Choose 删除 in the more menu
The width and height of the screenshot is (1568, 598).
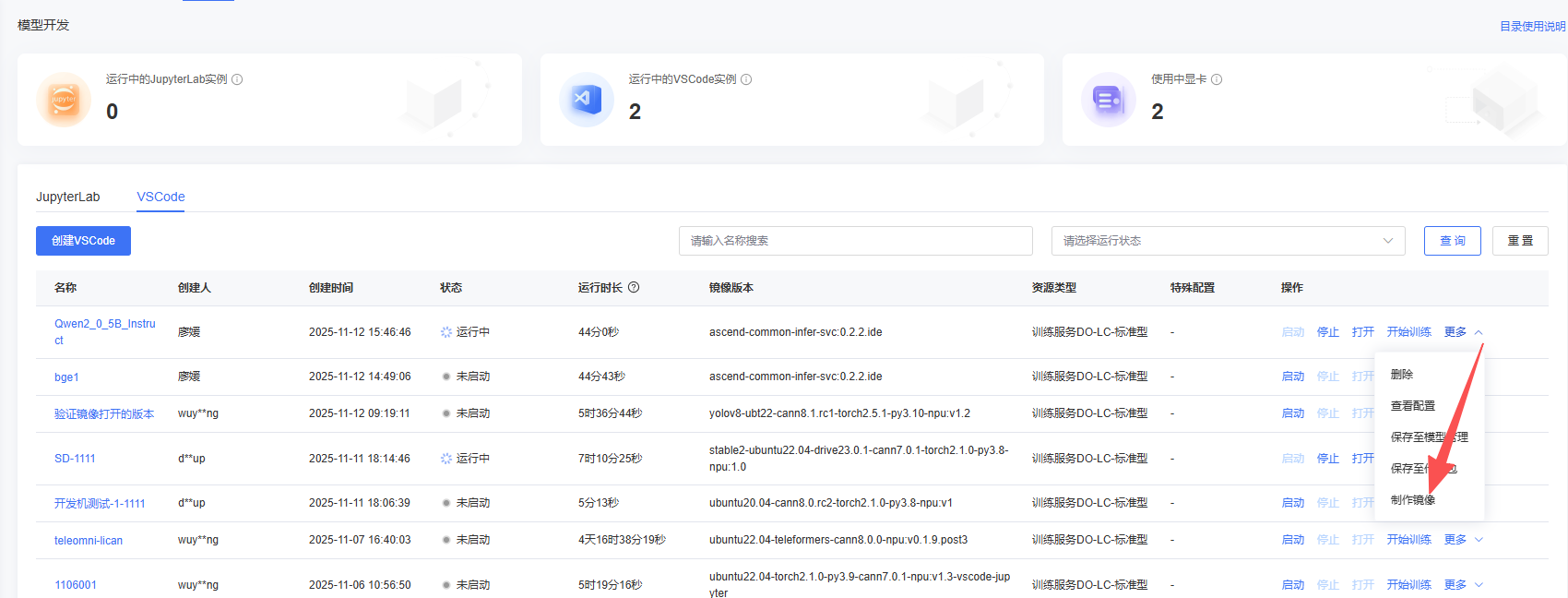[x=1401, y=375]
